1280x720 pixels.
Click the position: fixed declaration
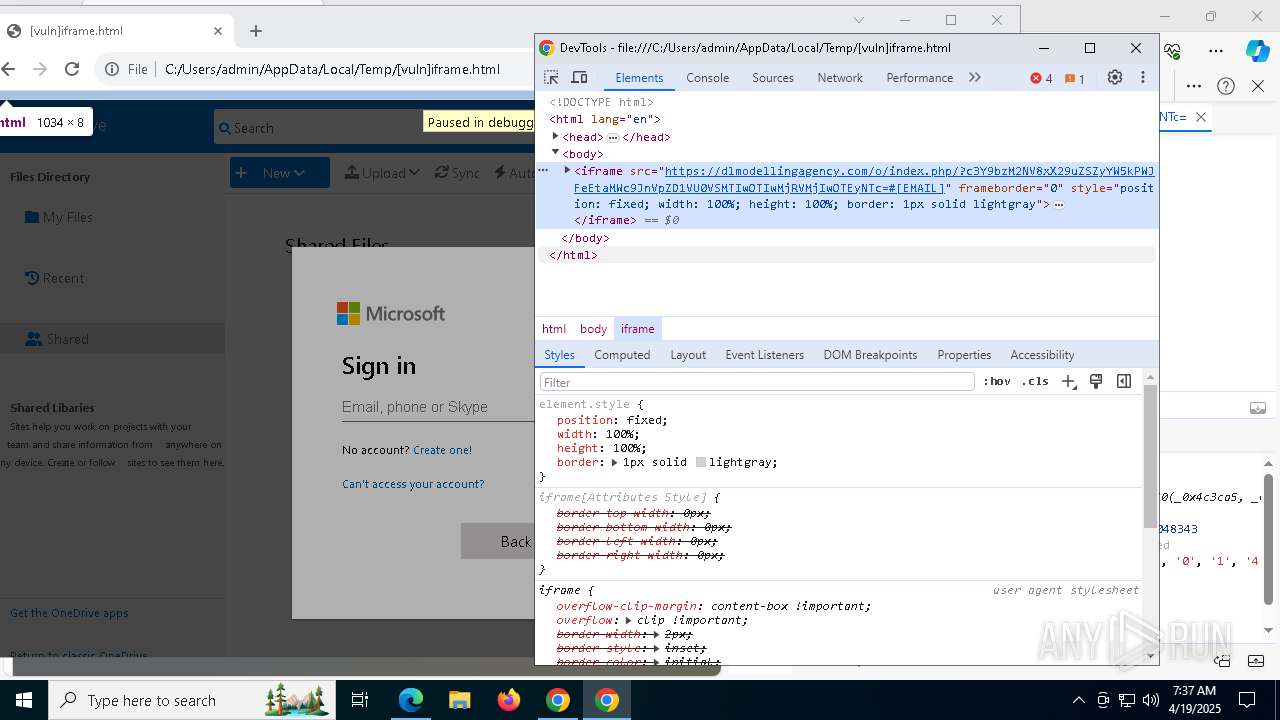pyautogui.click(x=612, y=420)
